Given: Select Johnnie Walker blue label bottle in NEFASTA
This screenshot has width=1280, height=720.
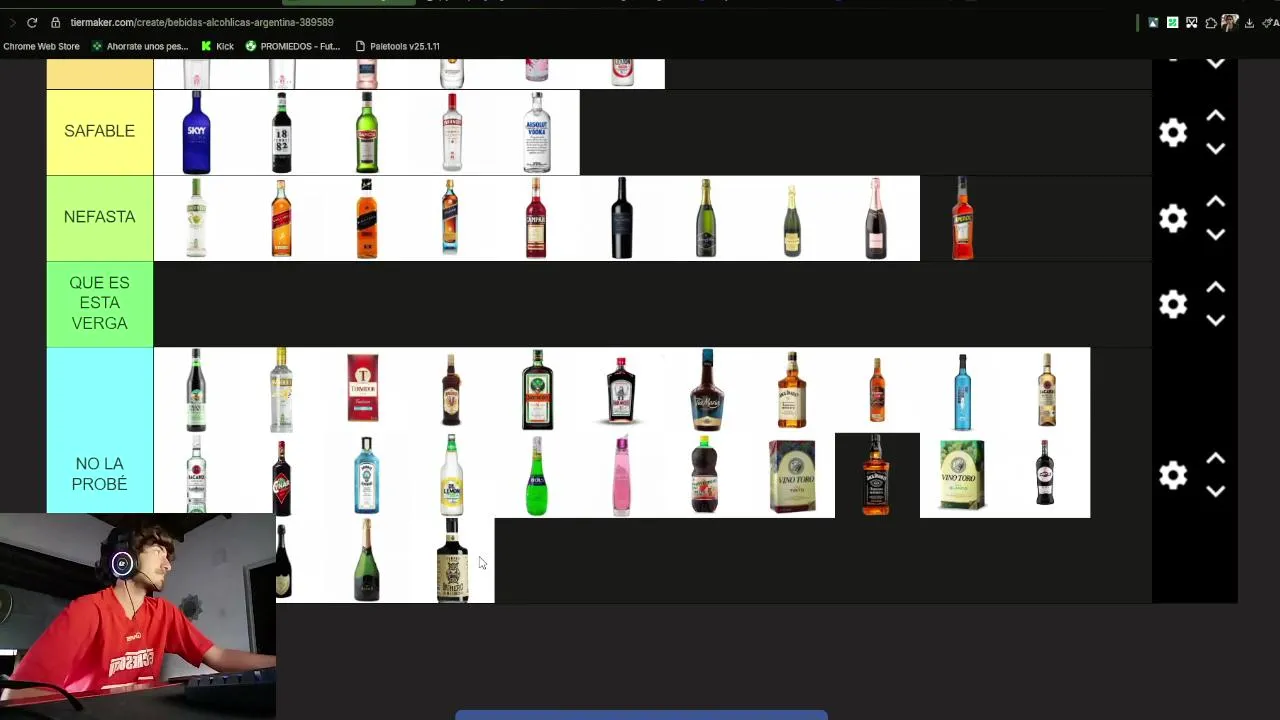Looking at the screenshot, I should [451, 218].
